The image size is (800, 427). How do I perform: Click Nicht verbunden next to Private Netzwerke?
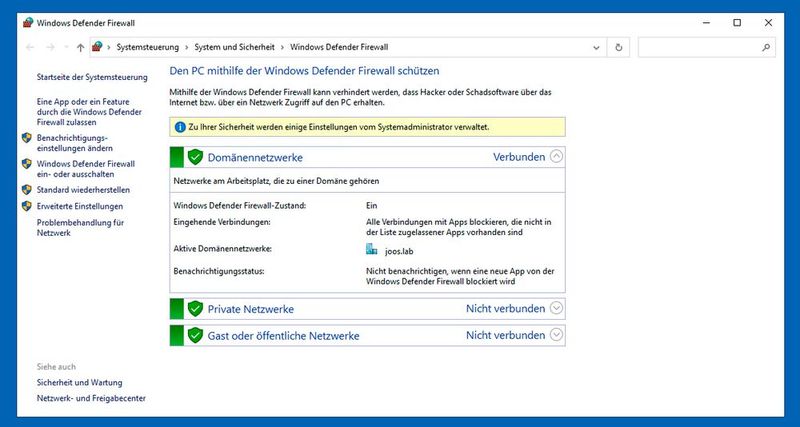[x=506, y=309]
